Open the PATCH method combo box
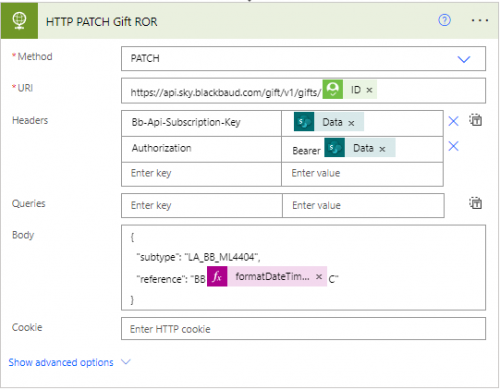Screen dimensions: 500x390 [303, 59]
